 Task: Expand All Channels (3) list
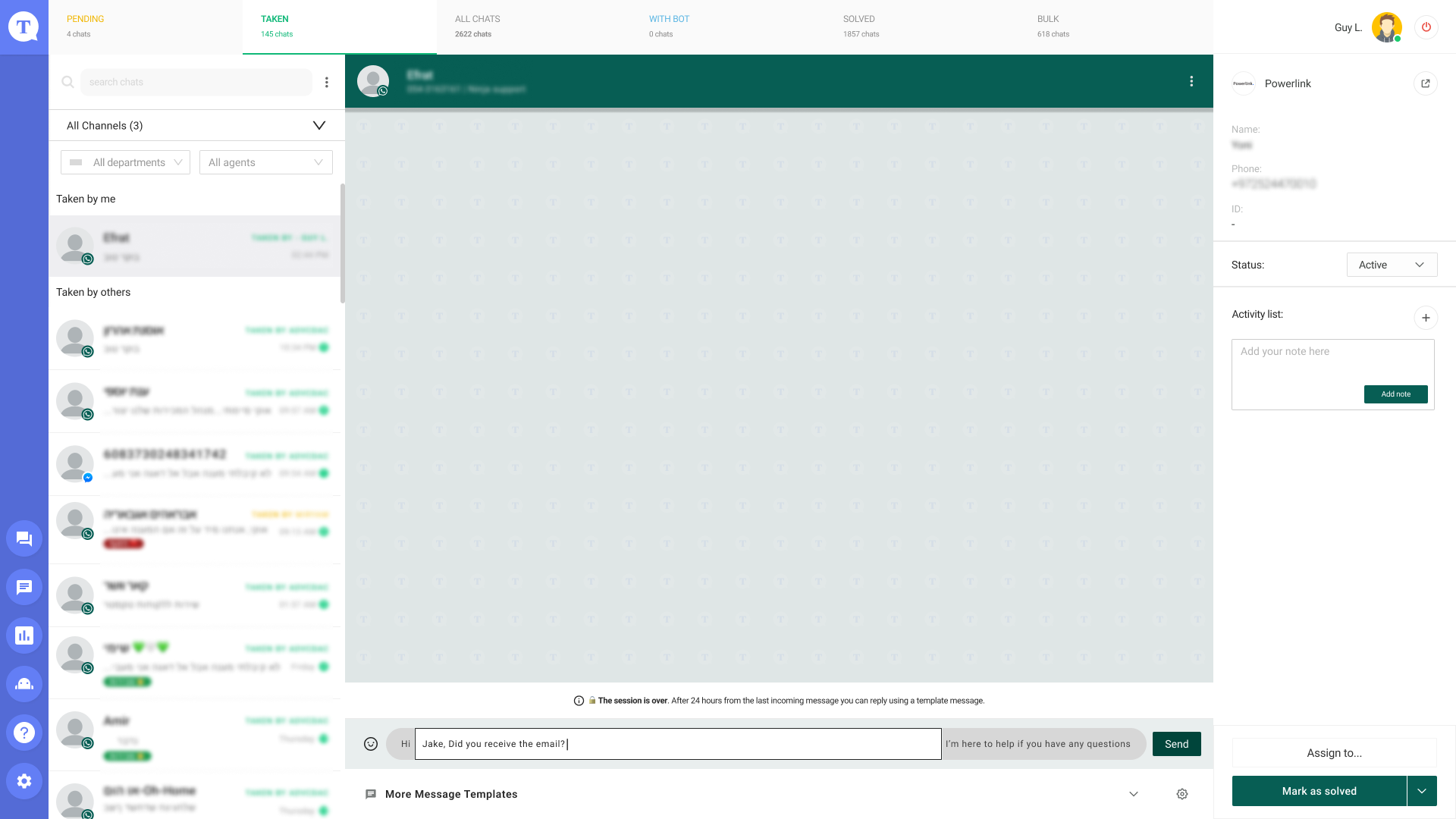[196, 126]
